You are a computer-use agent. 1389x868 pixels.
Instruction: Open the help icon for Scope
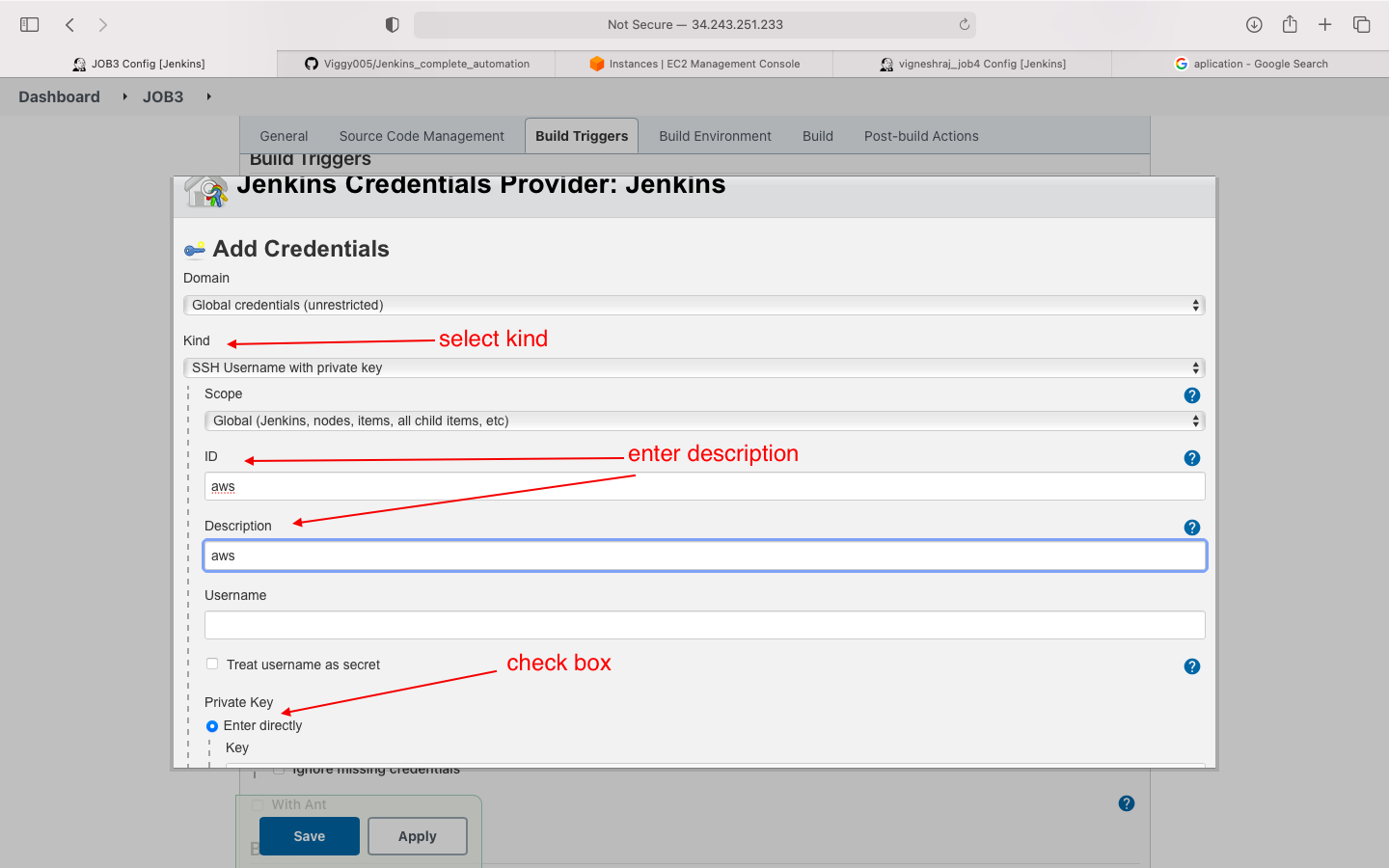point(1192,395)
